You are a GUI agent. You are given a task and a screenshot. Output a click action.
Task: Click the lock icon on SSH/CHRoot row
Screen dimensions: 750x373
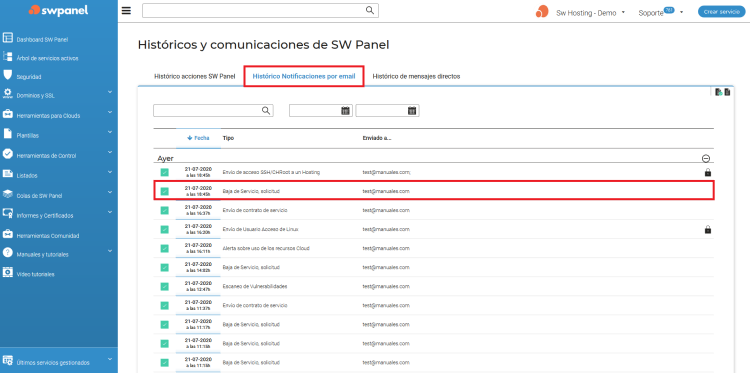click(x=708, y=172)
